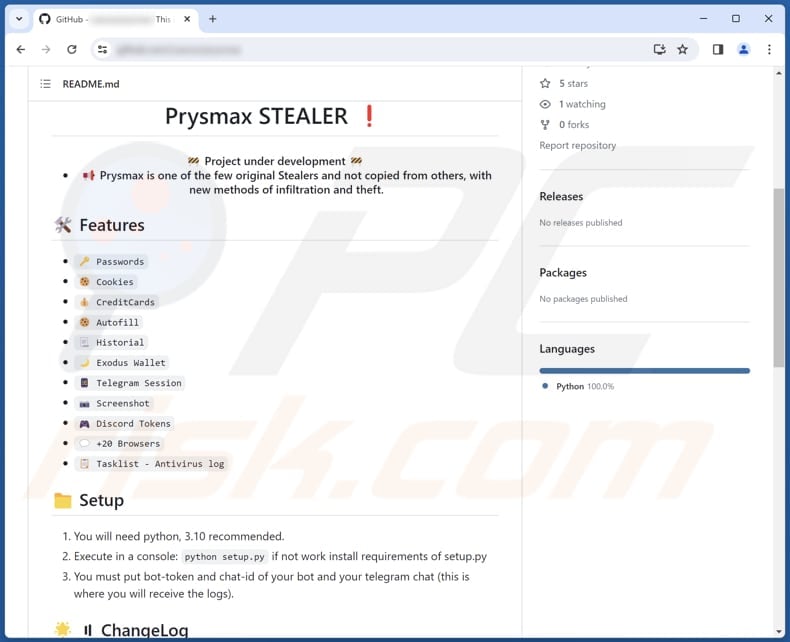The width and height of the screenshot is (790, 642).
Task: Select the +20 Browsers feature item
Action: (119, 443)
